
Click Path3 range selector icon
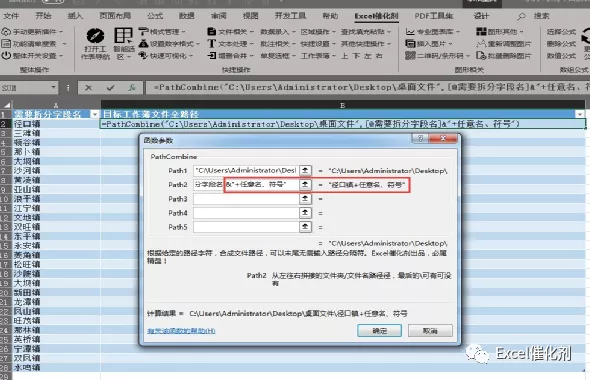click(x=305, y=199)
